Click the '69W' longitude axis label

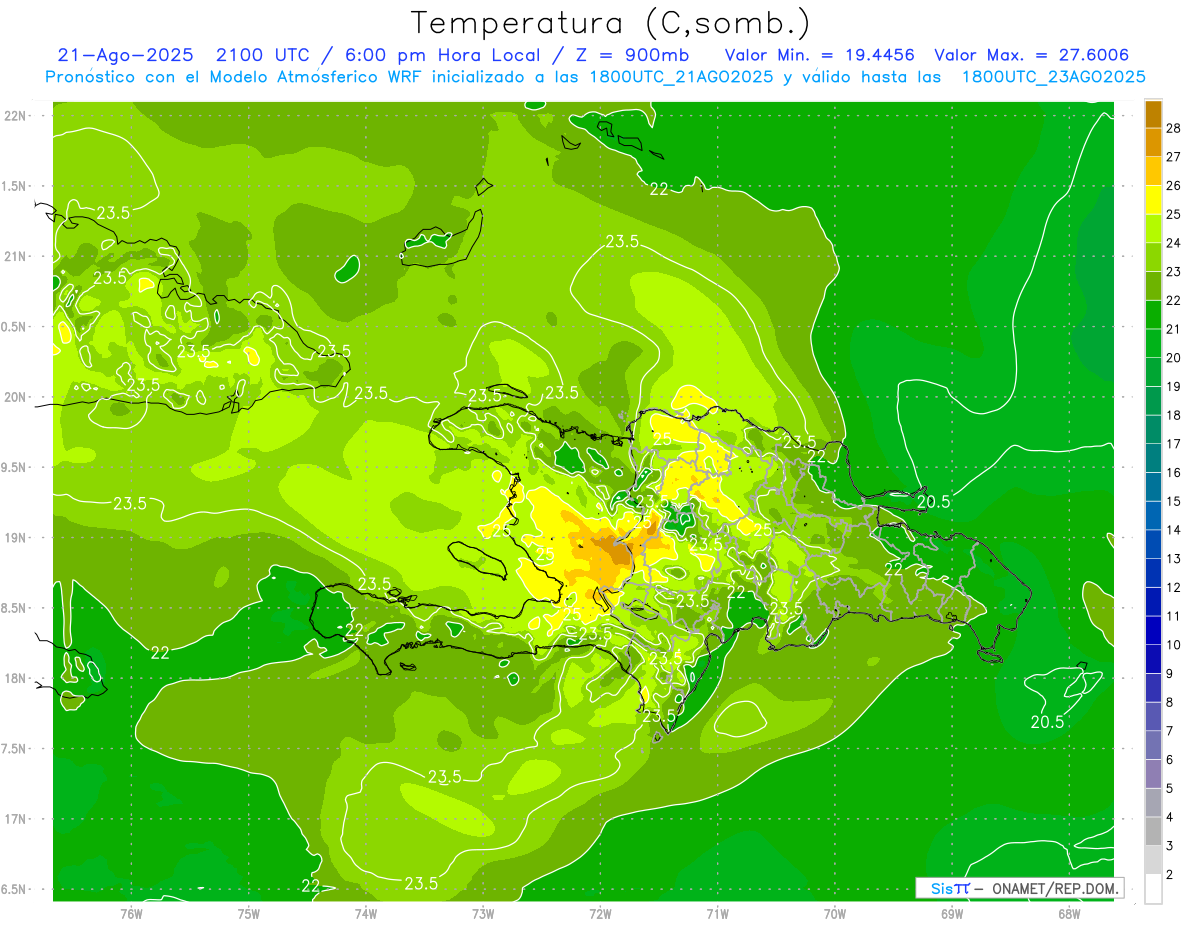click(x=952, y=914)
